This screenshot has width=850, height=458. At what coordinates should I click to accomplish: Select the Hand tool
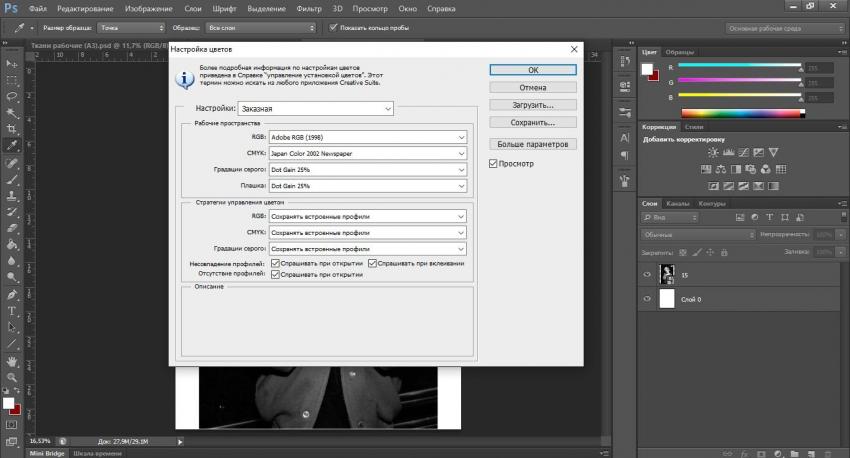coord(12,360)
